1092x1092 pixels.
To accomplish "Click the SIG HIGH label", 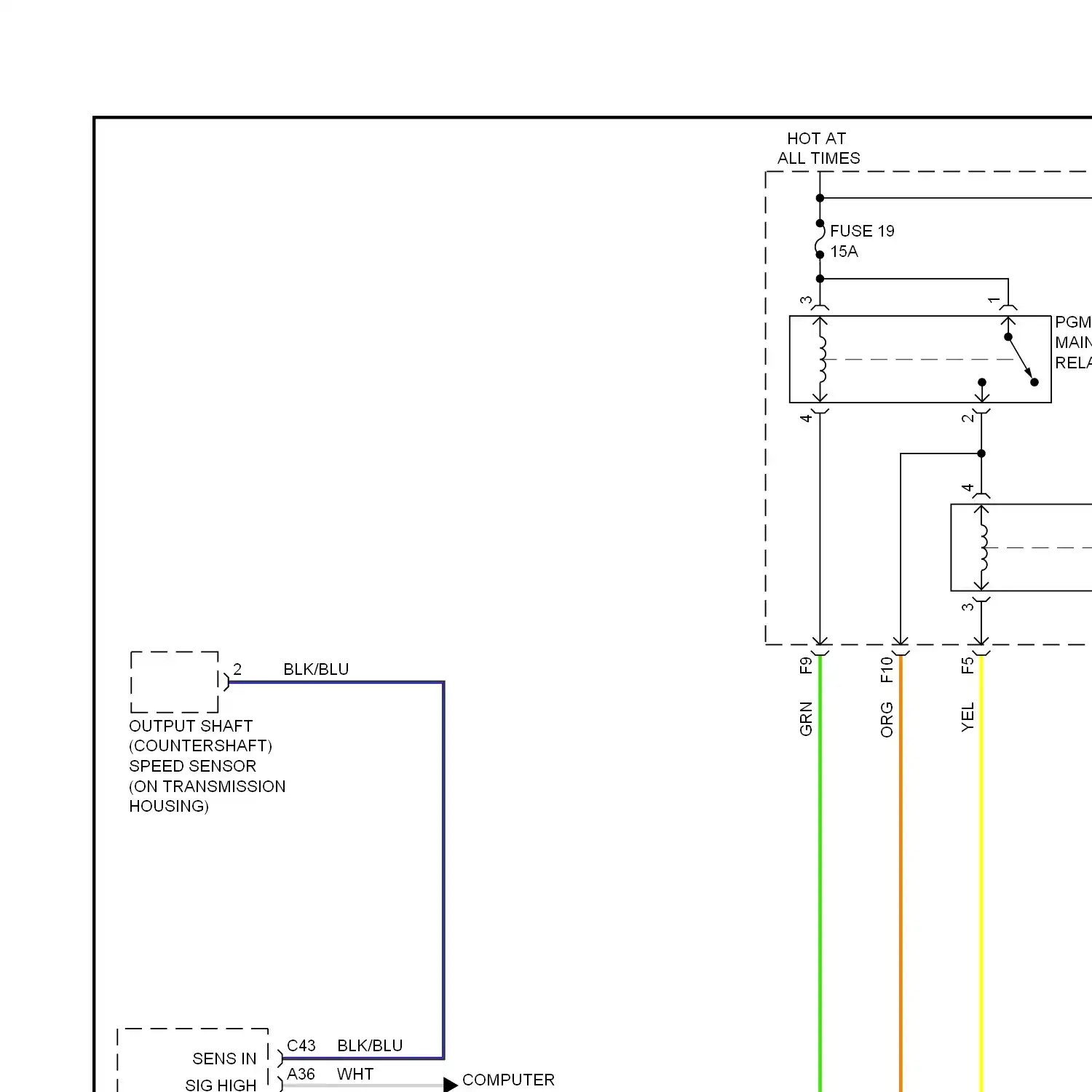I will tap(221, 1085).
